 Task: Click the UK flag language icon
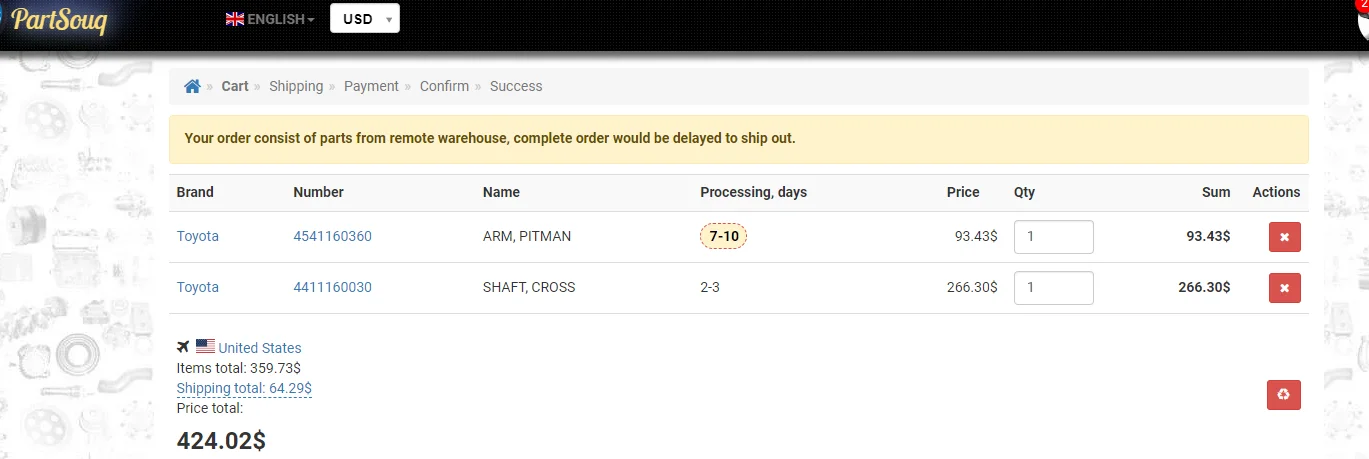[x=235, y=19]
